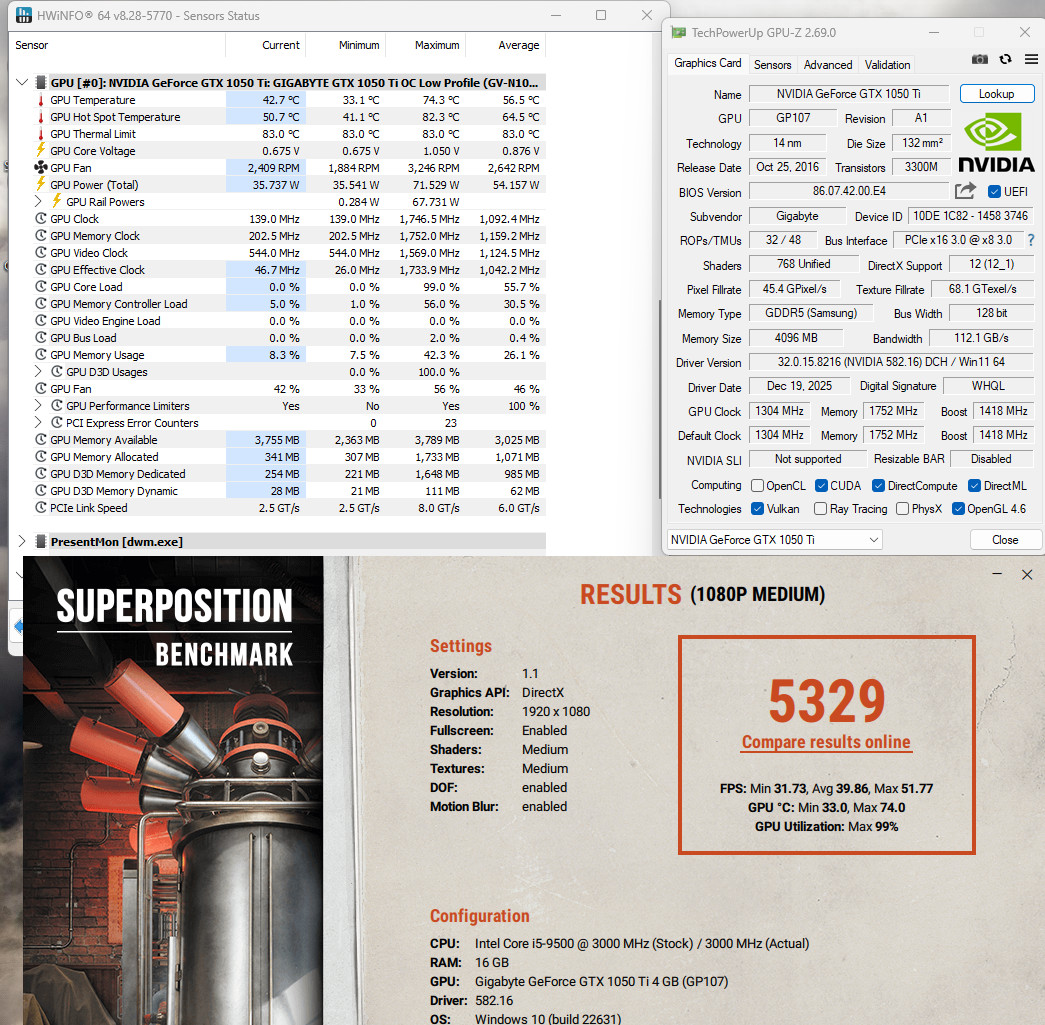Expand the GPU Performance Limiters row
The image size is (1045, 1025).
click(38, 405)
